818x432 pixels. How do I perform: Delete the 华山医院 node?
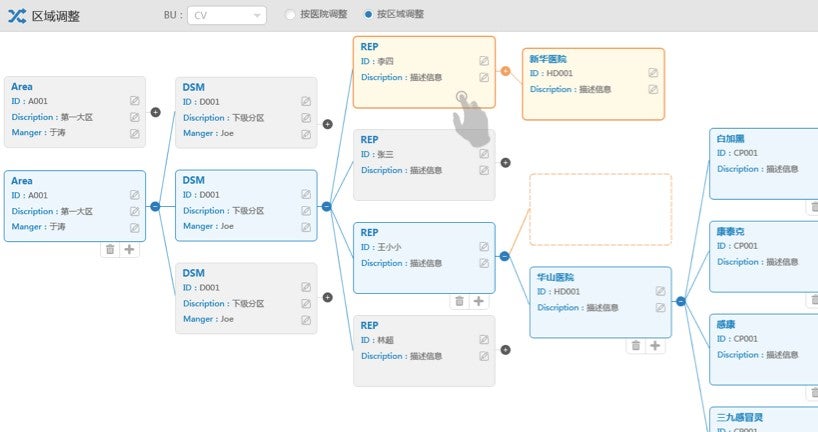(635, 345)
